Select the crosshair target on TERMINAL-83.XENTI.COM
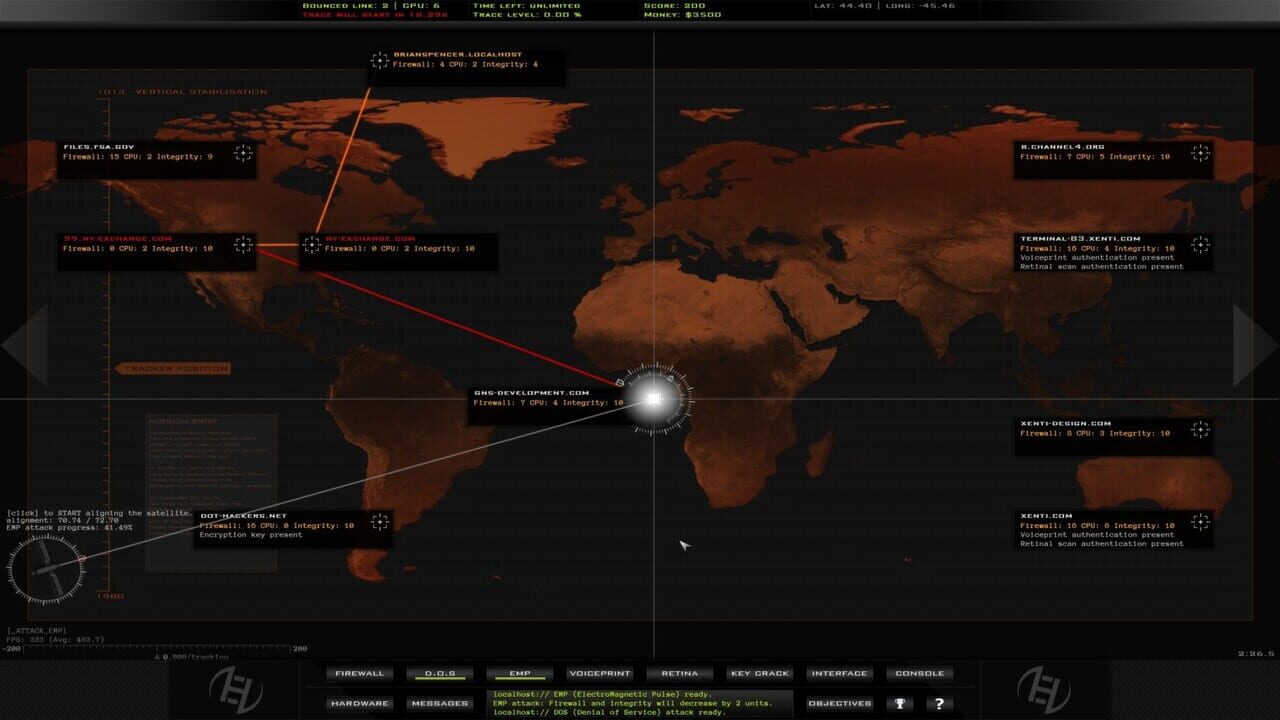This screenshot has height=720, width=1280. (x=1199, y=244)
